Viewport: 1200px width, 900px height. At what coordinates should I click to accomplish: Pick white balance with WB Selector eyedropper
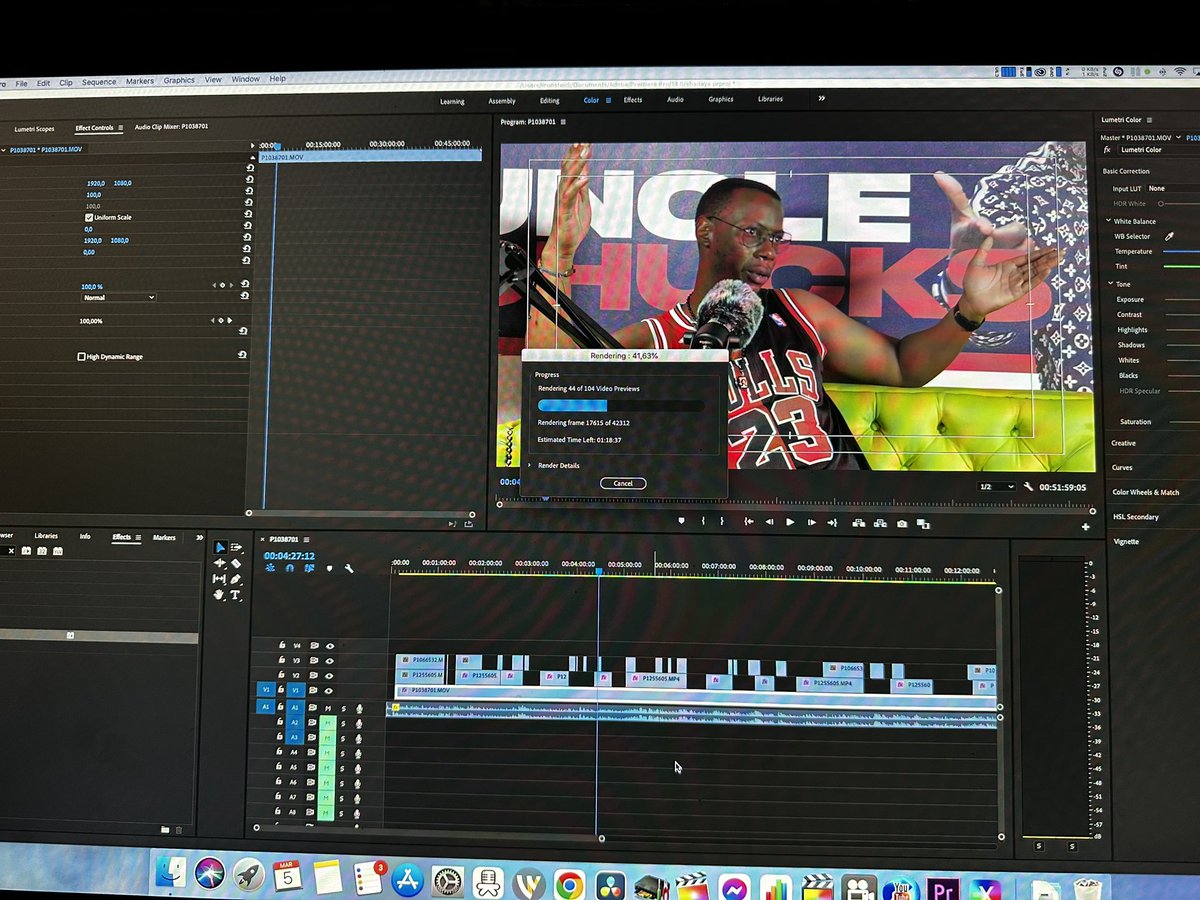[x=1170, y=237]
